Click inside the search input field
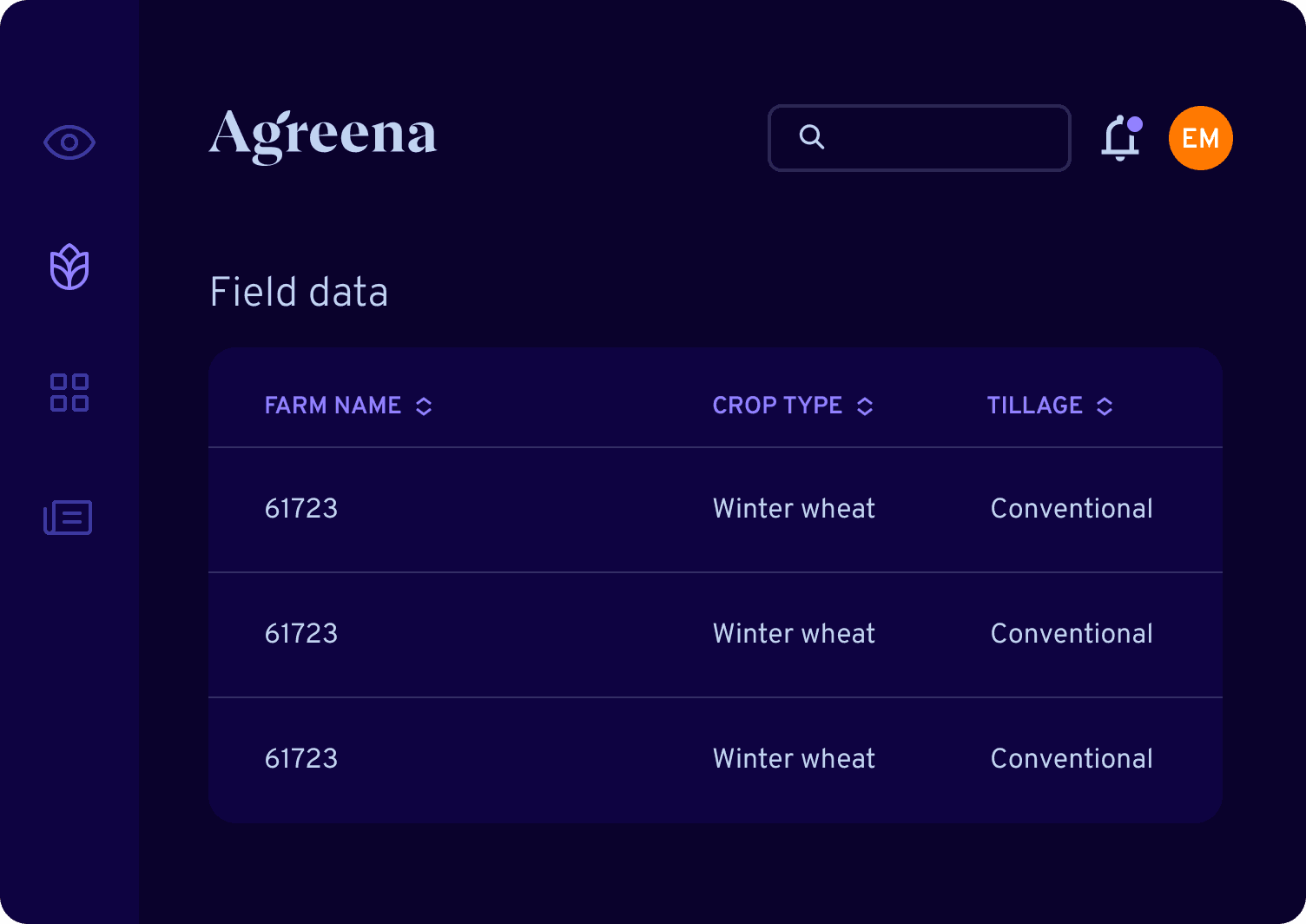 point(920,138)
